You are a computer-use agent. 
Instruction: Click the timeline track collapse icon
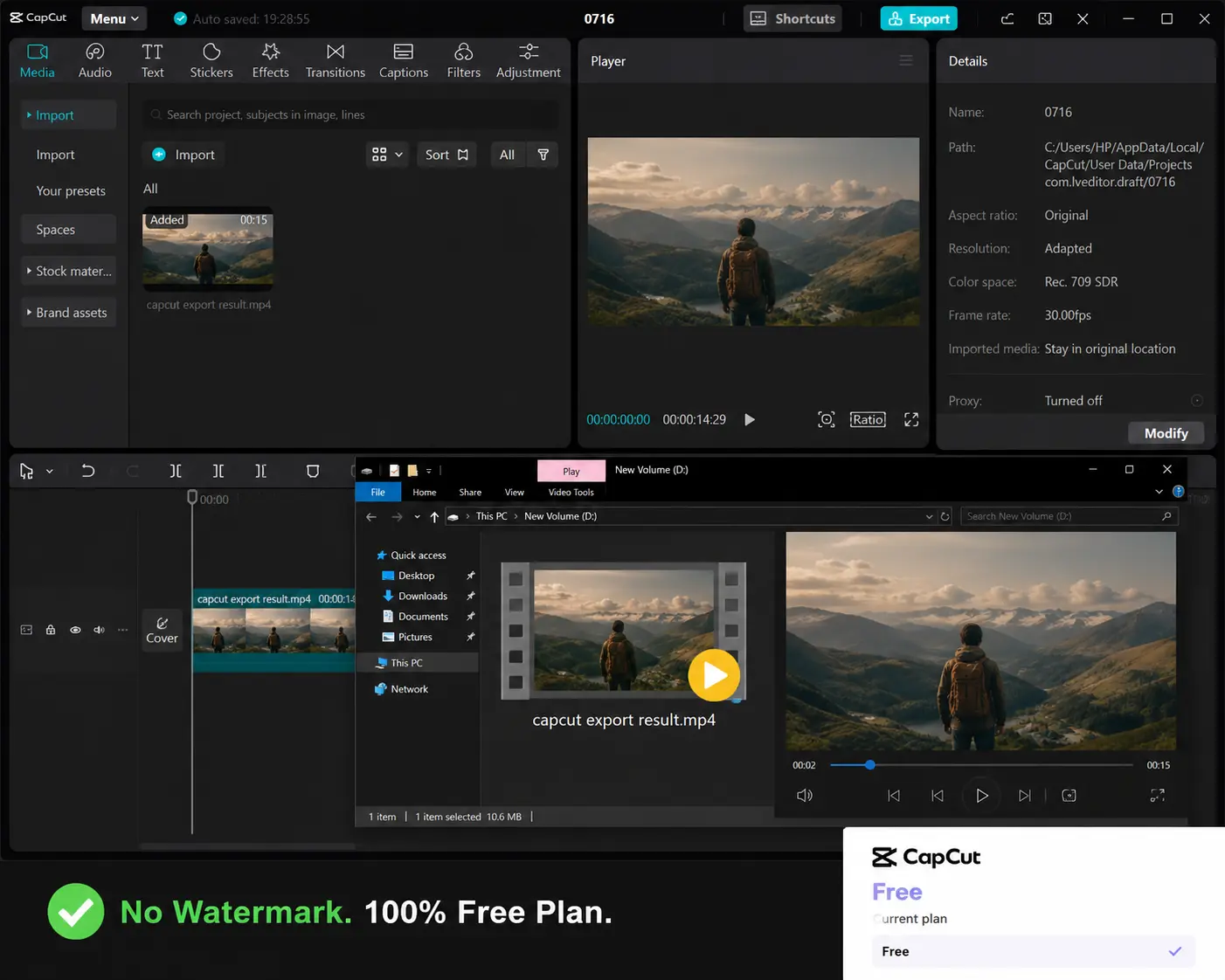(26, 630)
